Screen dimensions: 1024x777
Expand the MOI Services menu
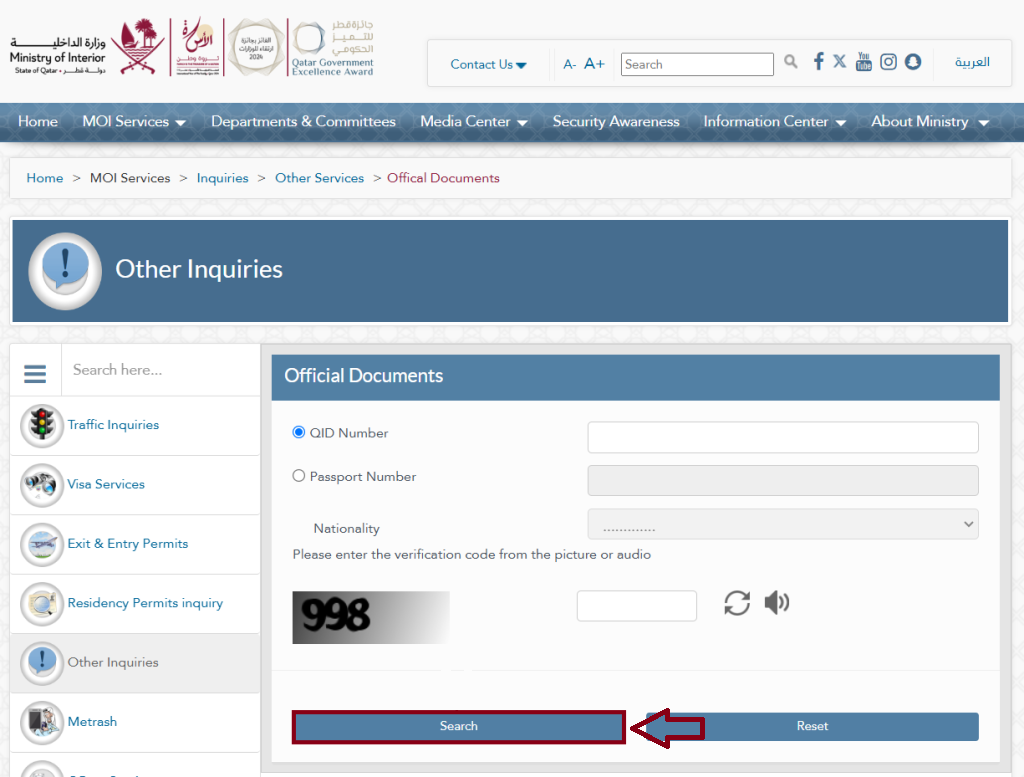(x=134, y=121)
